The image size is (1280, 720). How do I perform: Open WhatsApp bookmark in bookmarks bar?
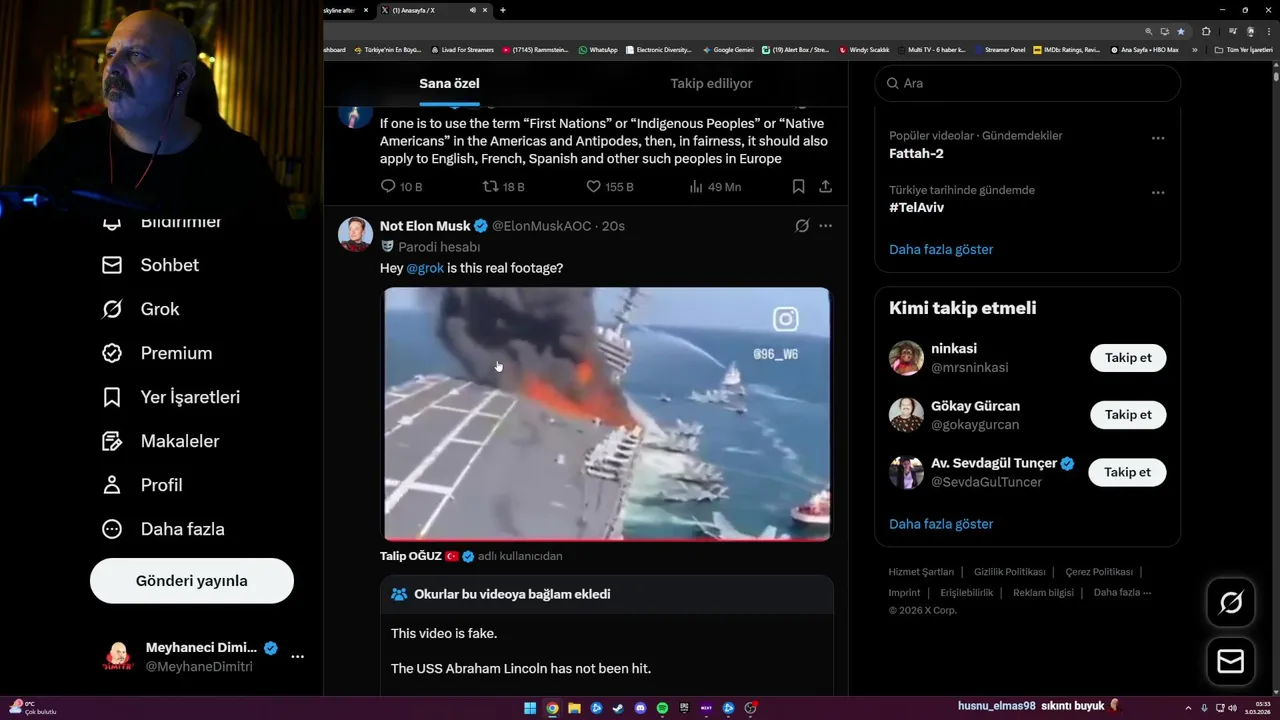pyautogui.click(x=598, y=49)
